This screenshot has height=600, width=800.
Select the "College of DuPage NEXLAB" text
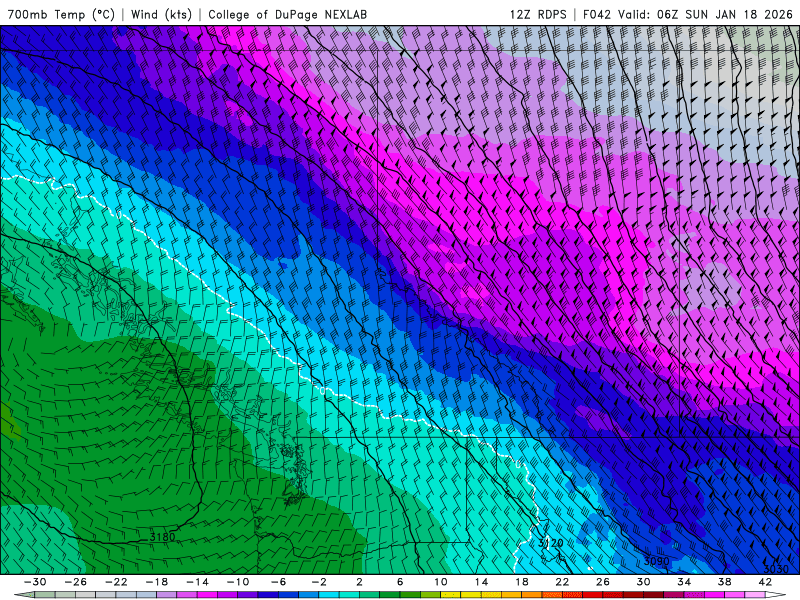(287, 14)
